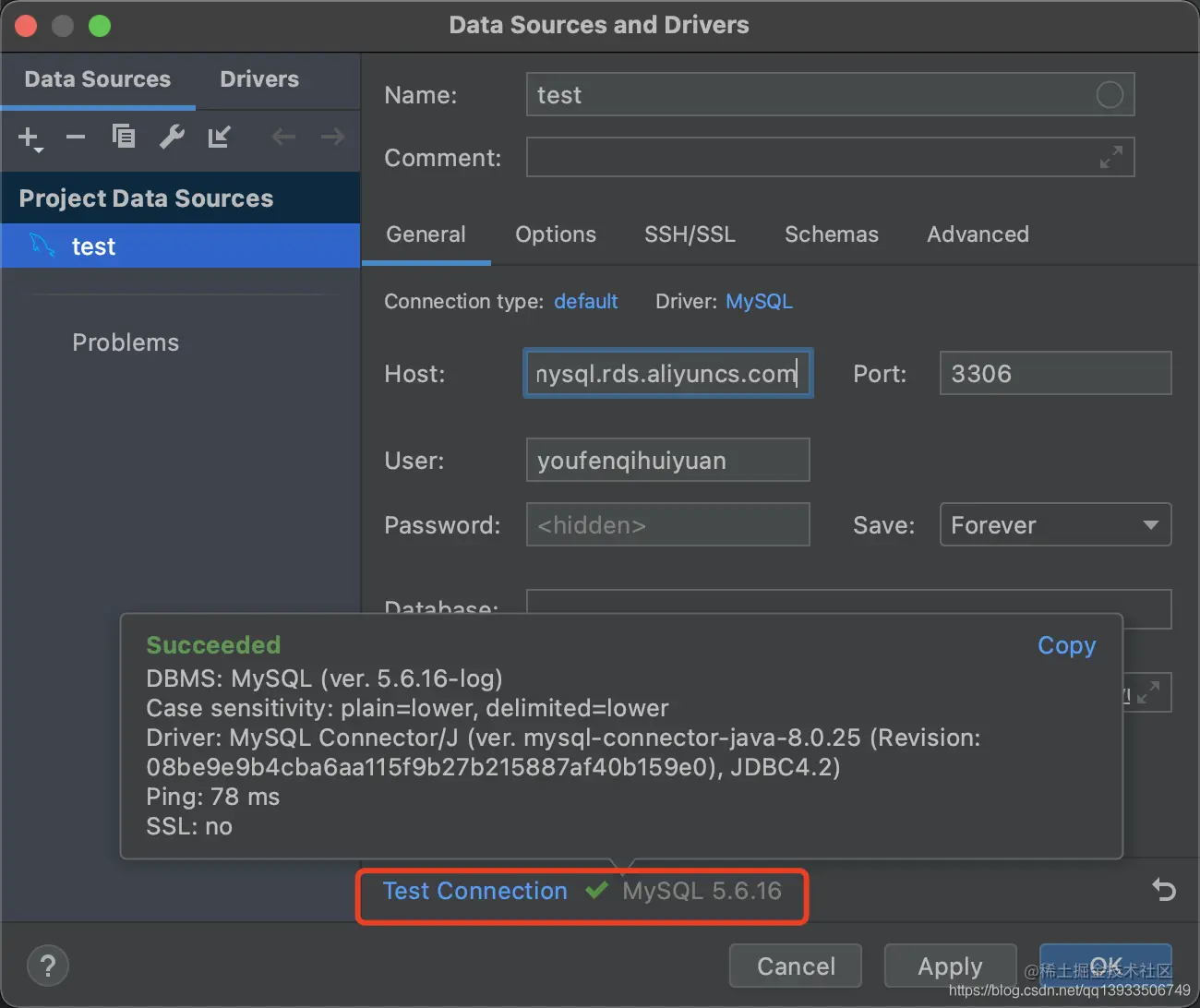Screen dimensions: 1200x1008
Task: Click the color circle in Name field
Action: coord(1110,94)
